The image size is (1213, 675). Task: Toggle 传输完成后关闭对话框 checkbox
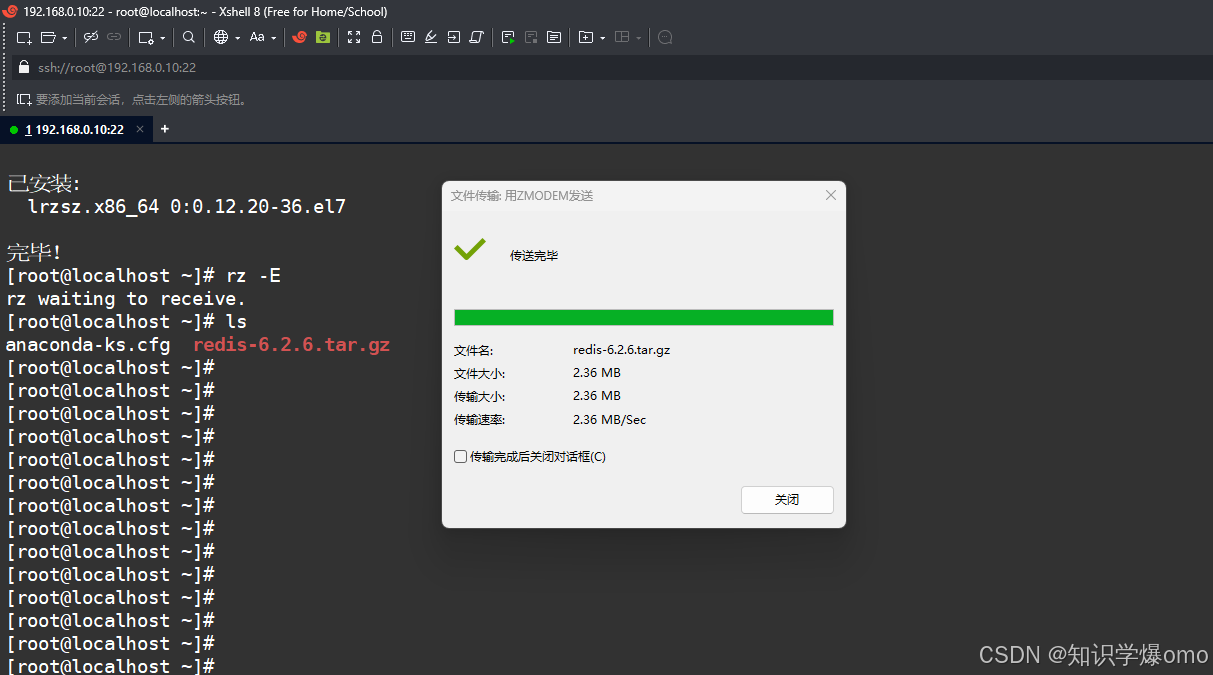461,457
